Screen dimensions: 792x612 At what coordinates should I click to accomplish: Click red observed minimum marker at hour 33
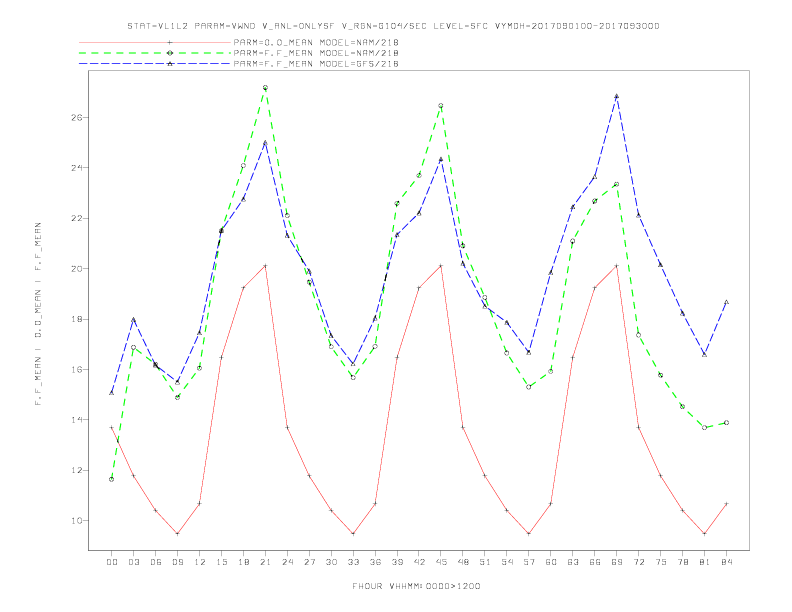353,534
